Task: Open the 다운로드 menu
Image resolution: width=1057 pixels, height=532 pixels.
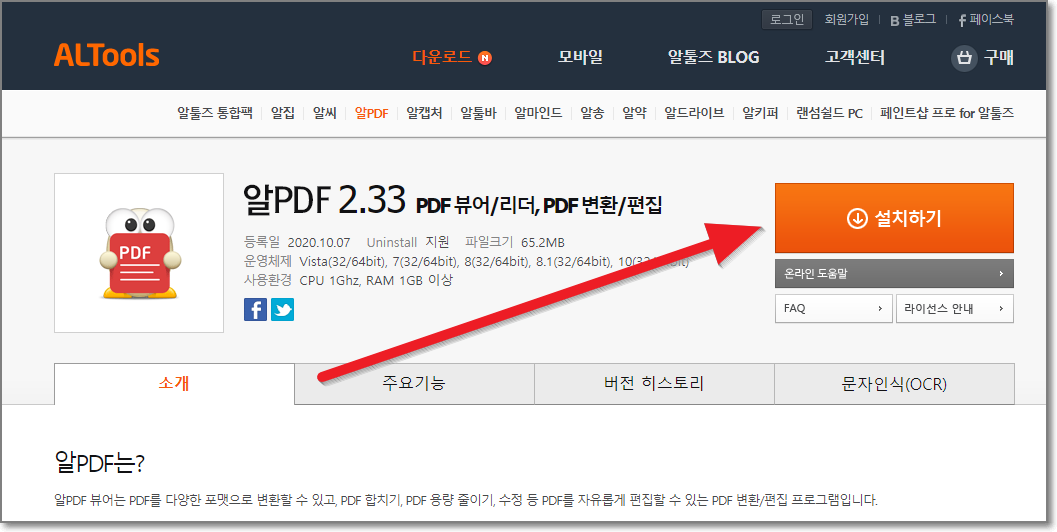Action: pyautogui.click(x=442, y=57)
